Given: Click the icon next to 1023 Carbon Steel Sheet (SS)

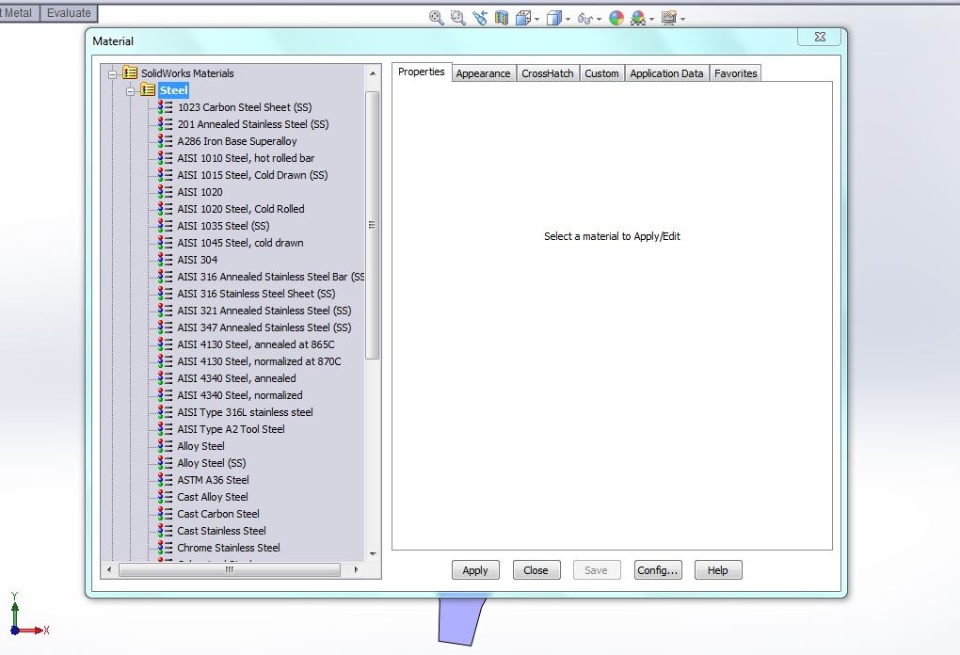Looking at the screenshot, I should [x=165, y=107].
